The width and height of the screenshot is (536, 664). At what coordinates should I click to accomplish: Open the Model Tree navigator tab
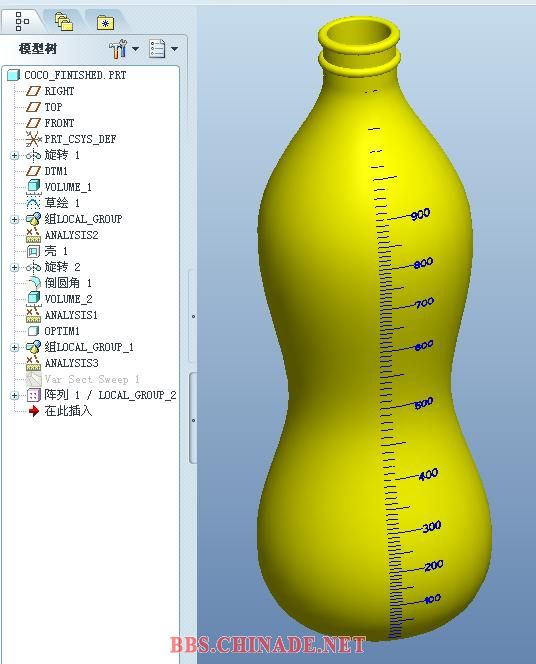click(22, 21)
